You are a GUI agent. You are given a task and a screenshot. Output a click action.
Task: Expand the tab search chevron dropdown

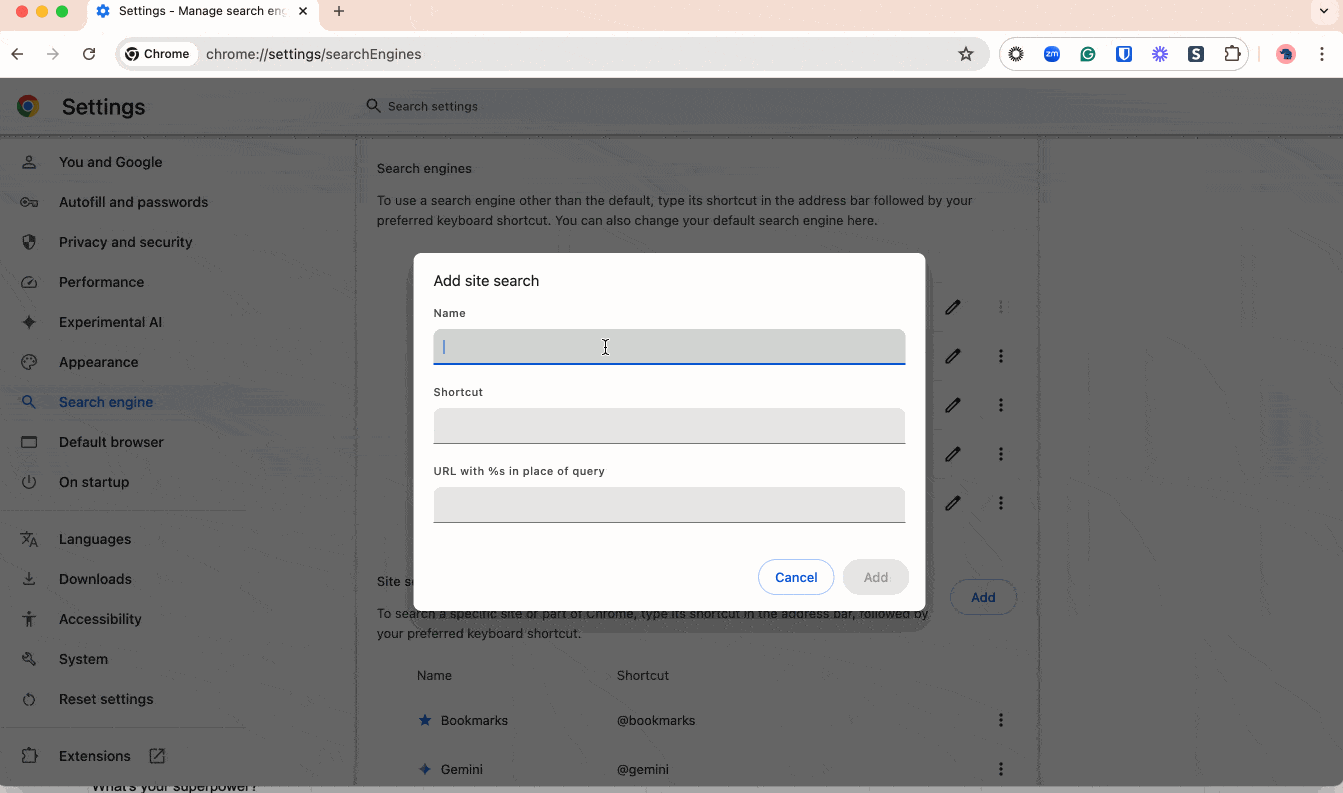[1324, 11]
